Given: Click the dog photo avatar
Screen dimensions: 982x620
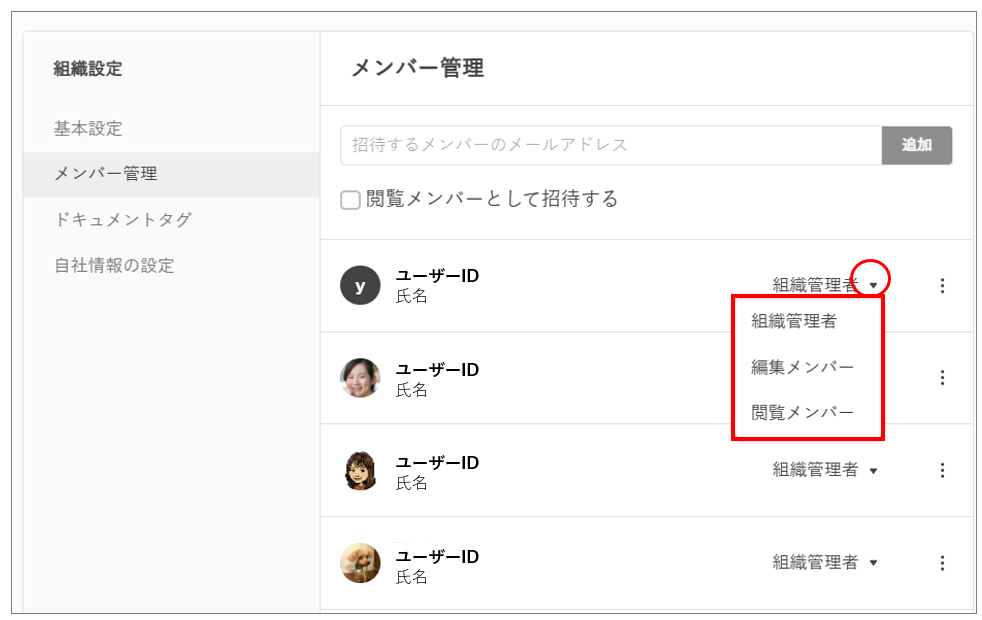Looking at the screenshot, I should pos(360,563).
